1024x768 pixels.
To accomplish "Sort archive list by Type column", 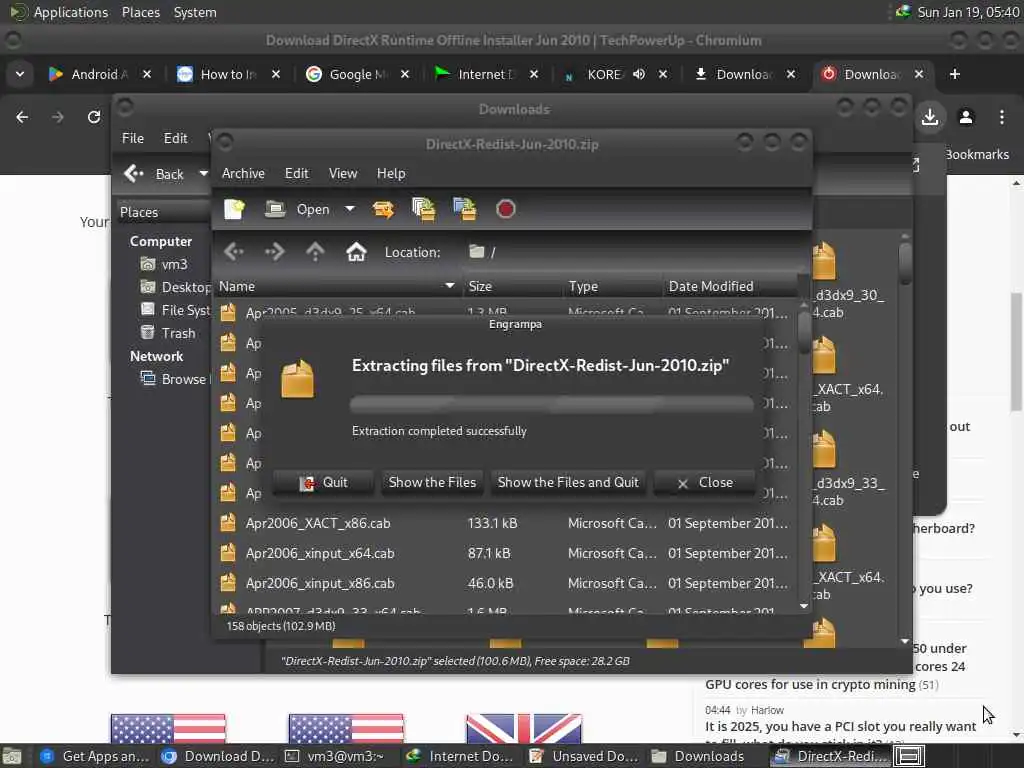I will tap(612, 286).
